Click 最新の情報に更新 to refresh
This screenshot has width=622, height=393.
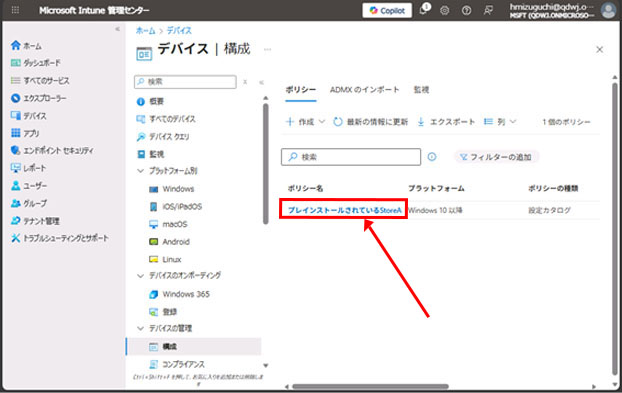coord(371,122)
